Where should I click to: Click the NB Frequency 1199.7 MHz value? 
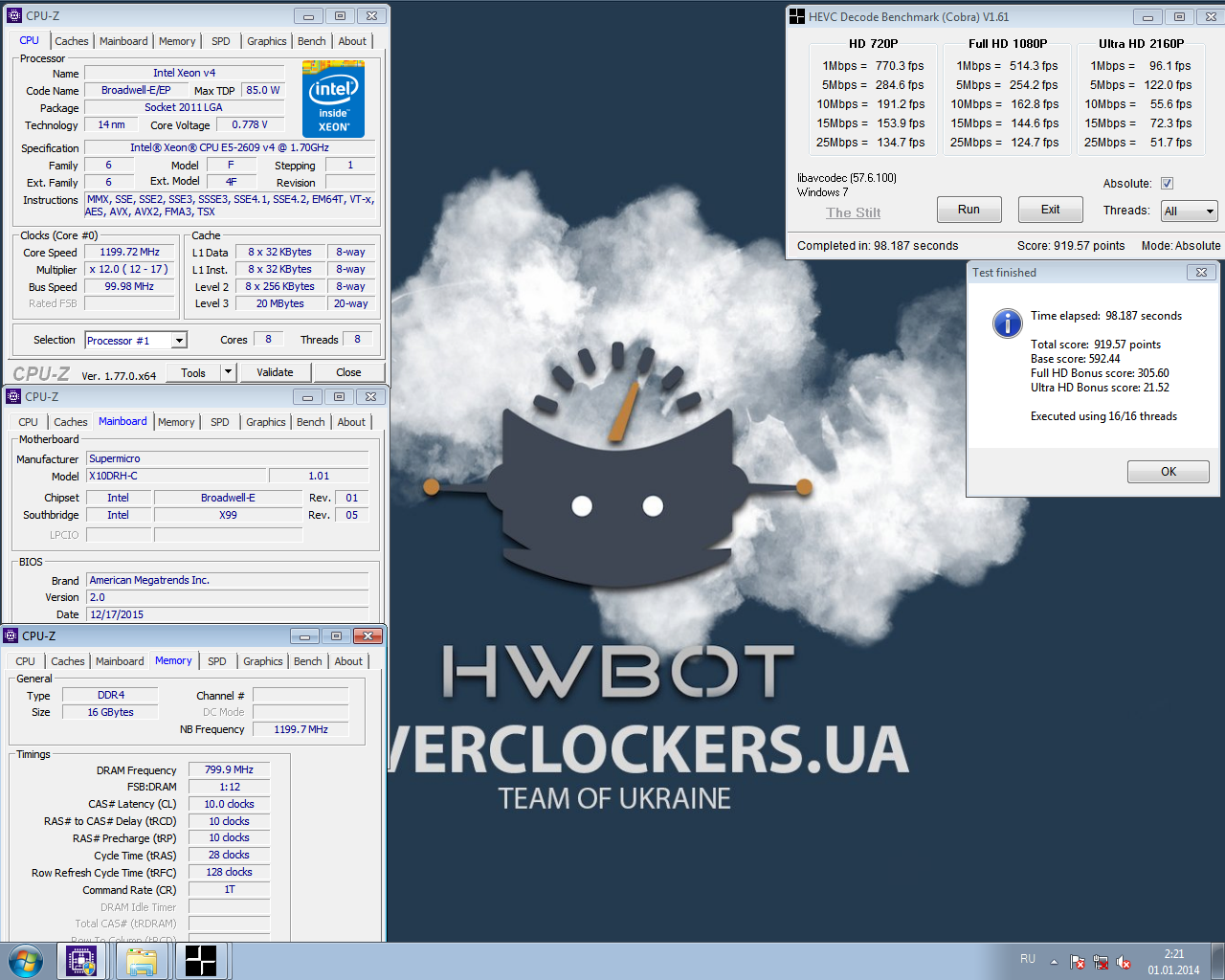[301, 729]
